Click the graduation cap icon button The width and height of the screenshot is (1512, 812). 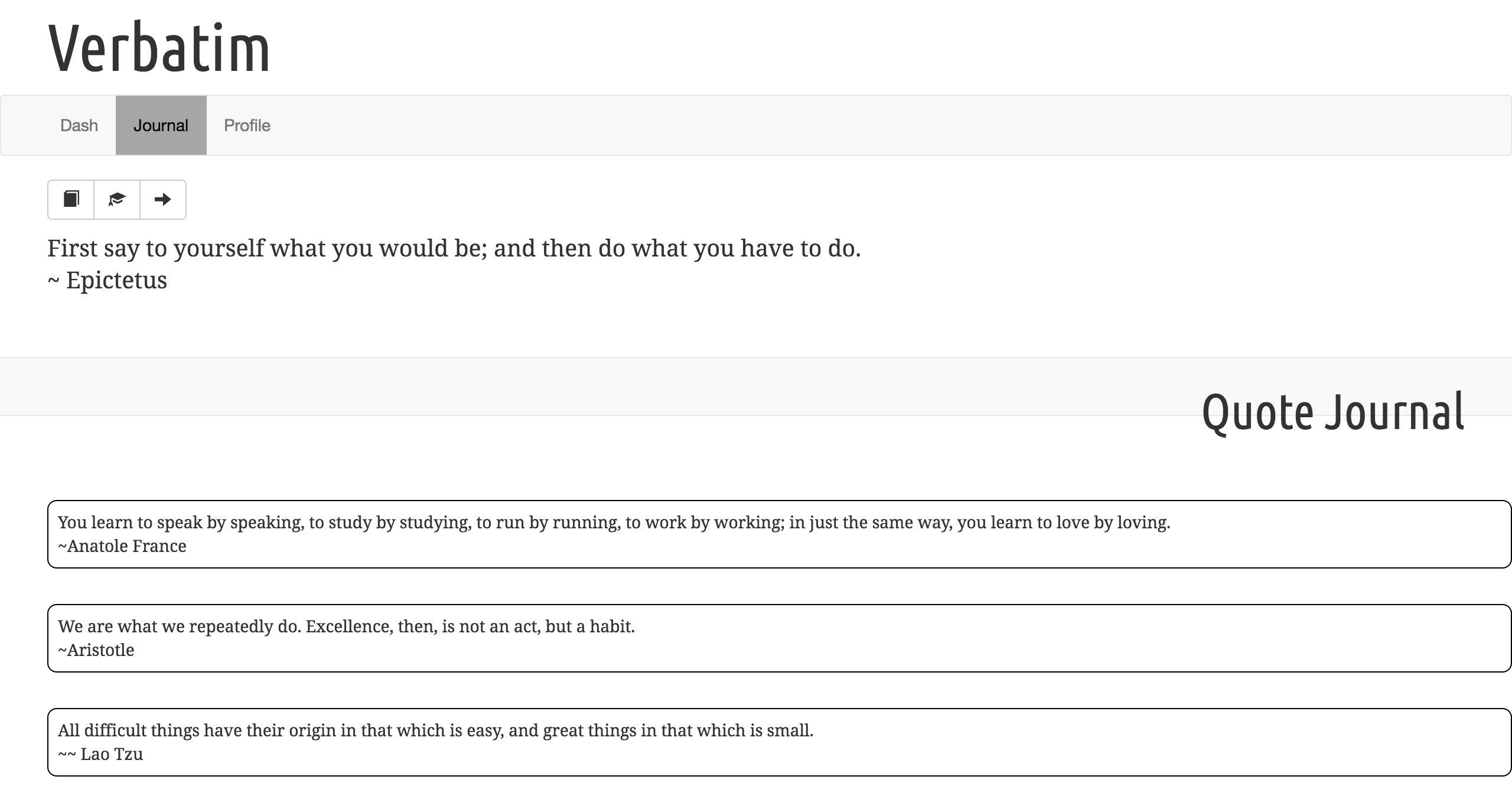(x=117, y=200)
